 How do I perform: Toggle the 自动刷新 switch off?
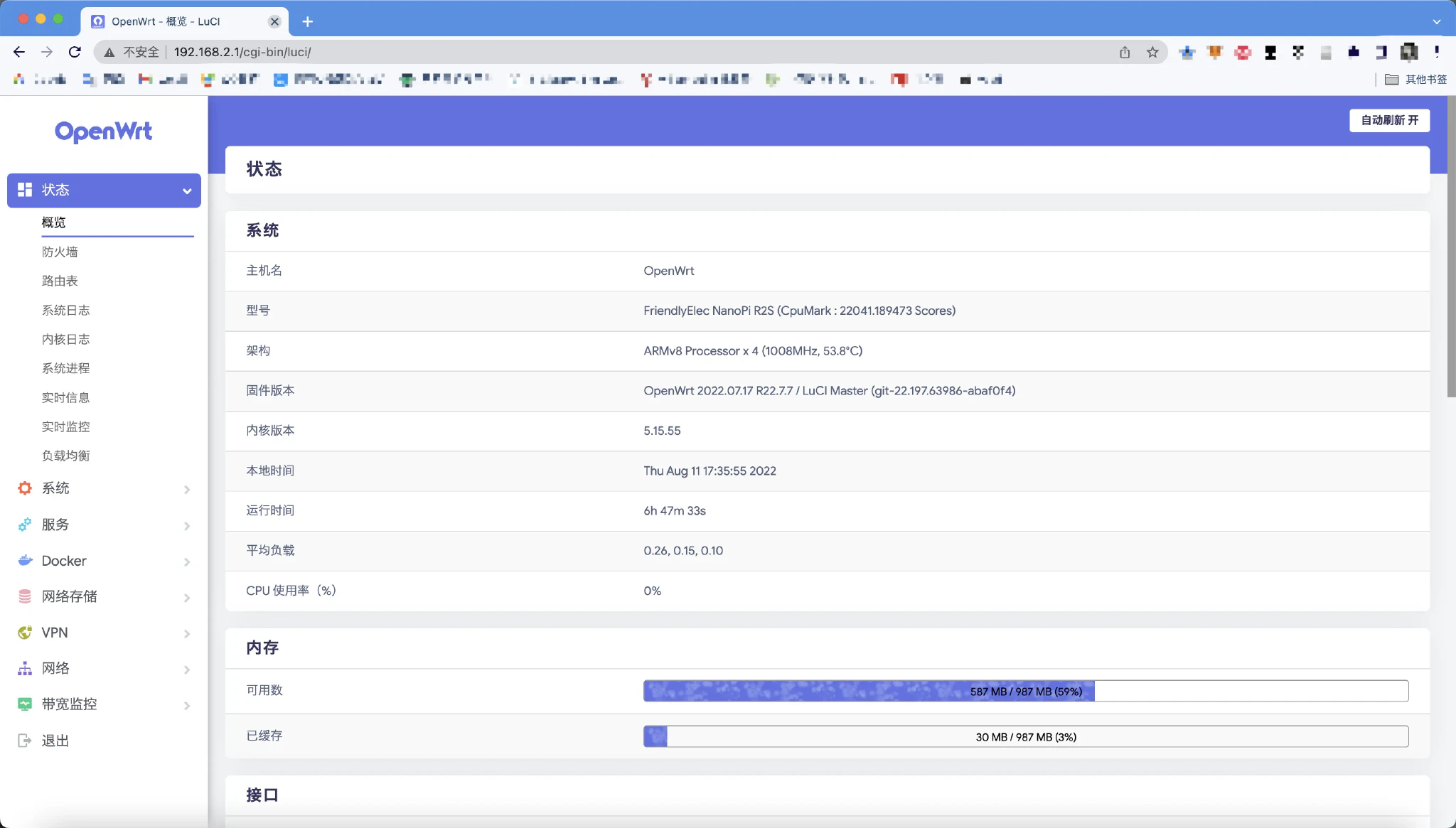tap(1388, 120)
